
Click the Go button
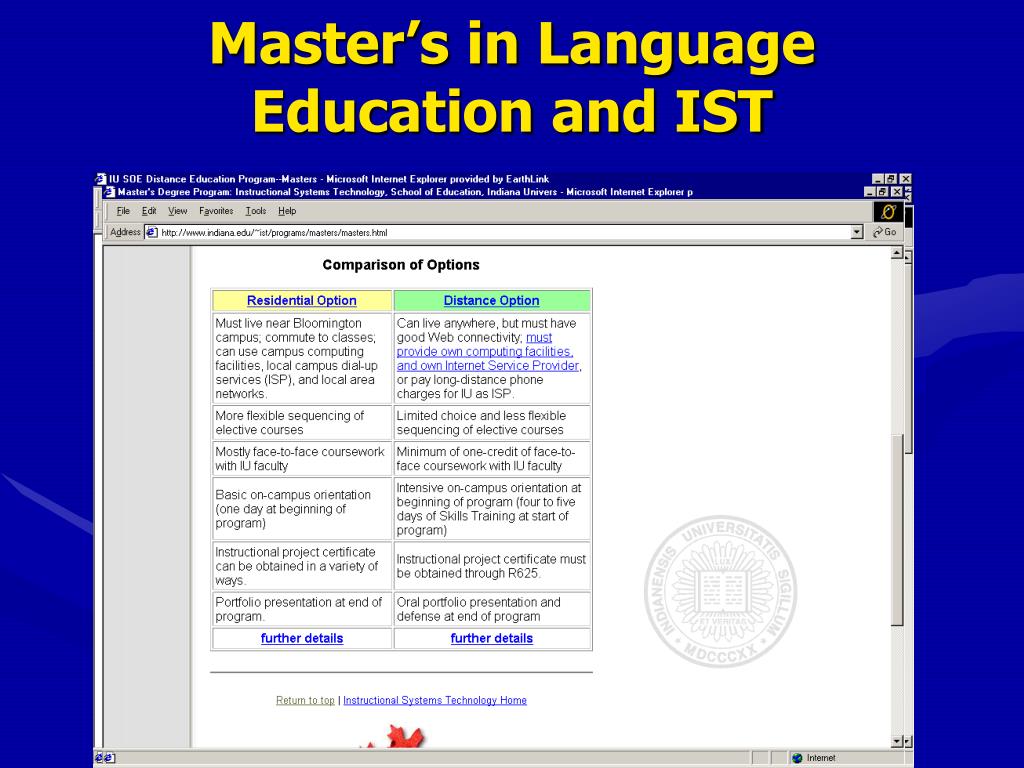[x=885, y=232]
